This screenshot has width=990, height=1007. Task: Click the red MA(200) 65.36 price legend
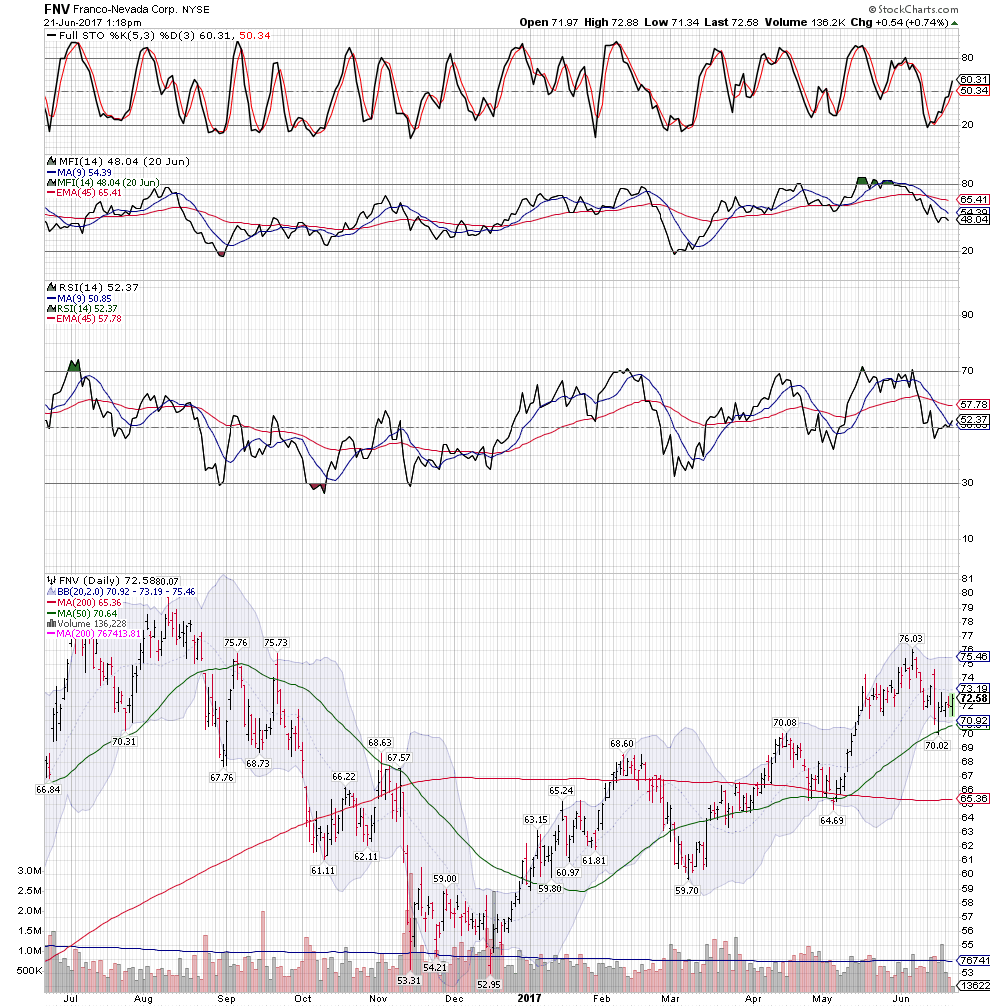click(84, 602)
